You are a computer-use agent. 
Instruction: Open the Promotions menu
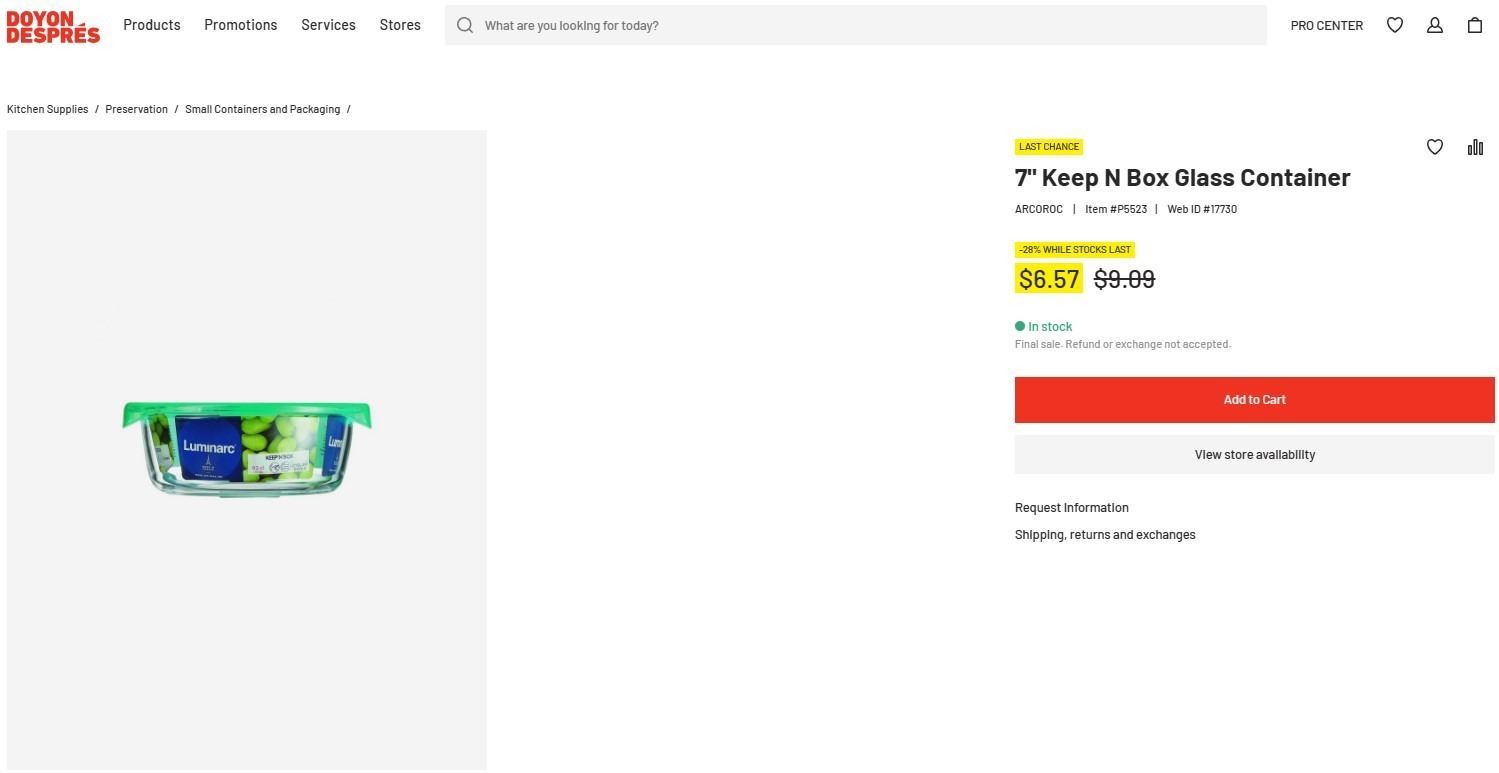click(x=241, y=25)
